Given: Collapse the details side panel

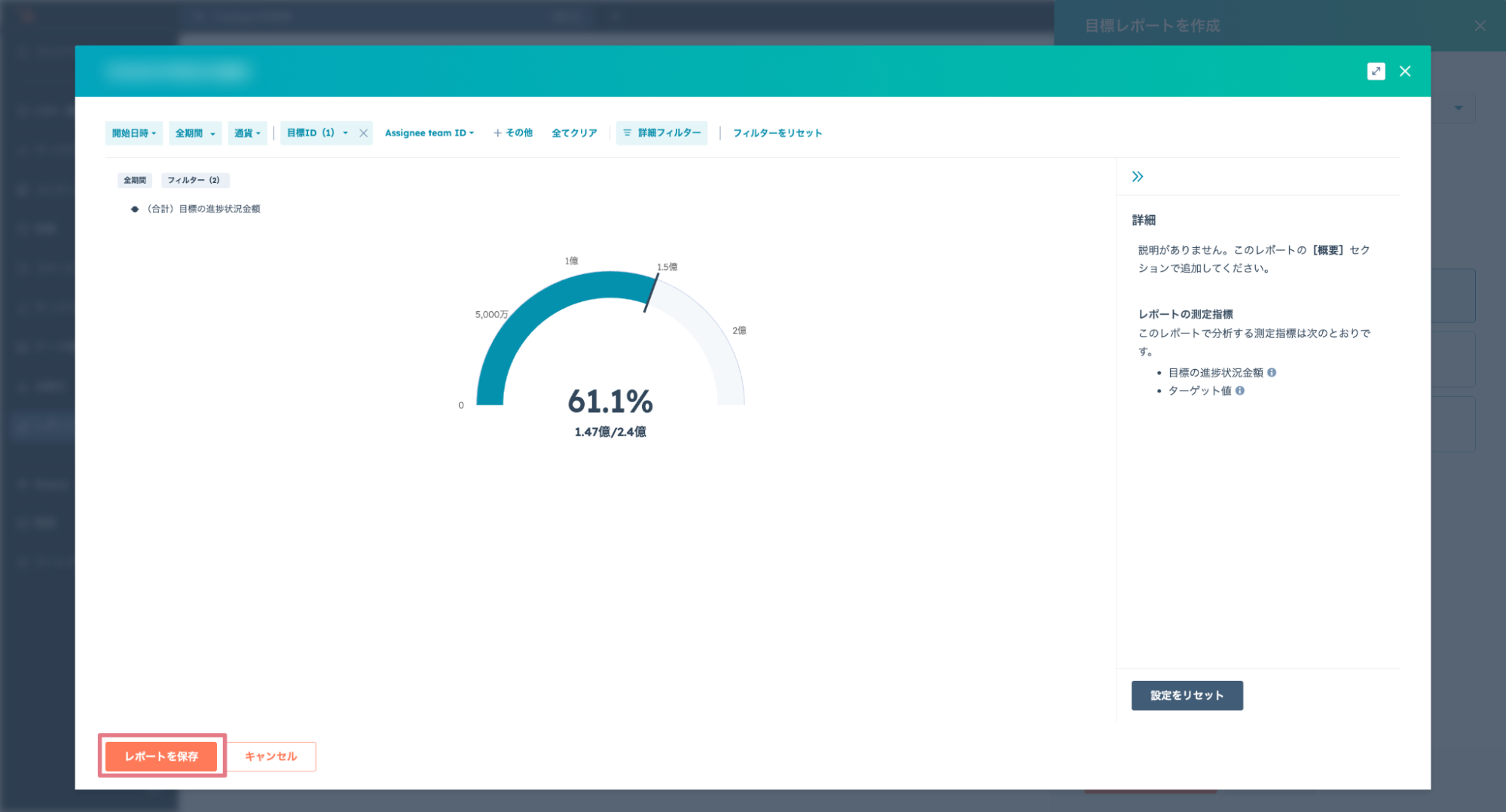Looking at the screenshot, I should coord(1137,176).
